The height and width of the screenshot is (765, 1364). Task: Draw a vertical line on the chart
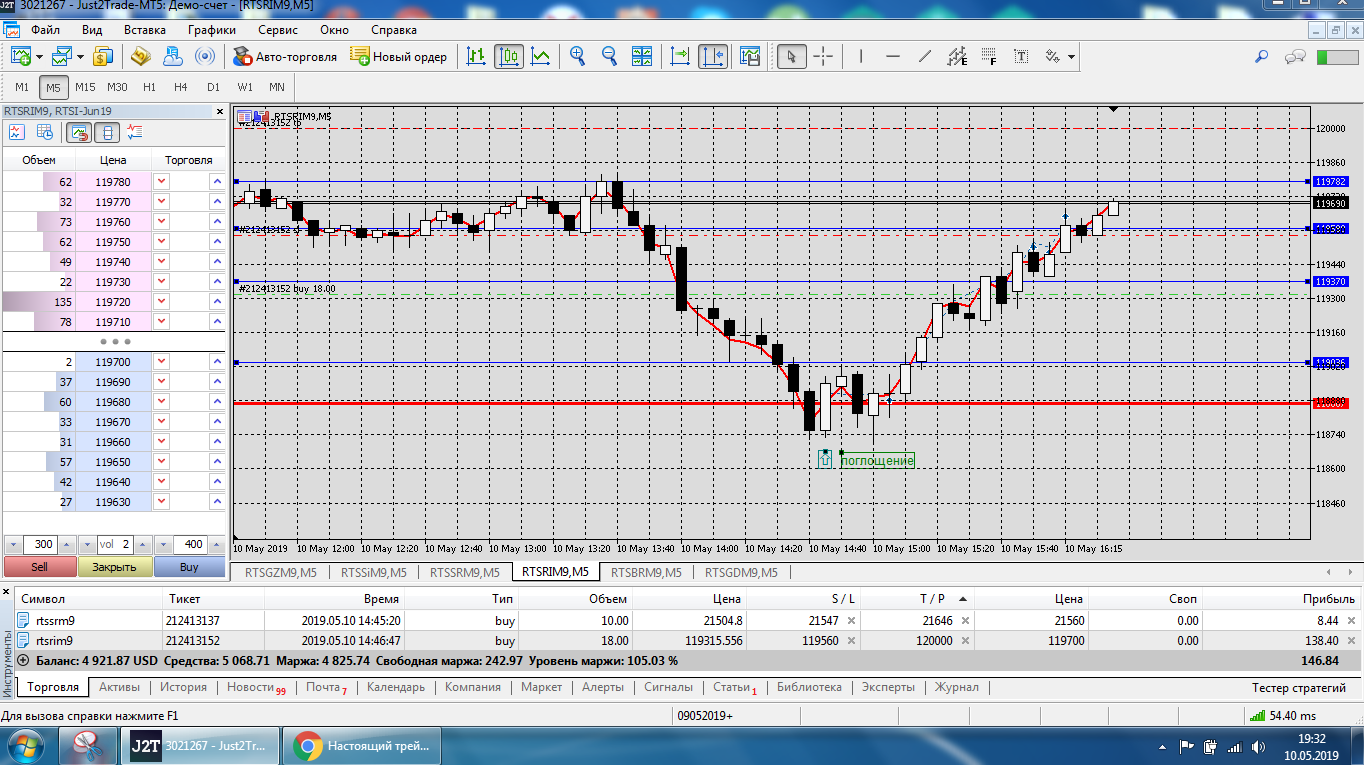click(x=861, y=57)
